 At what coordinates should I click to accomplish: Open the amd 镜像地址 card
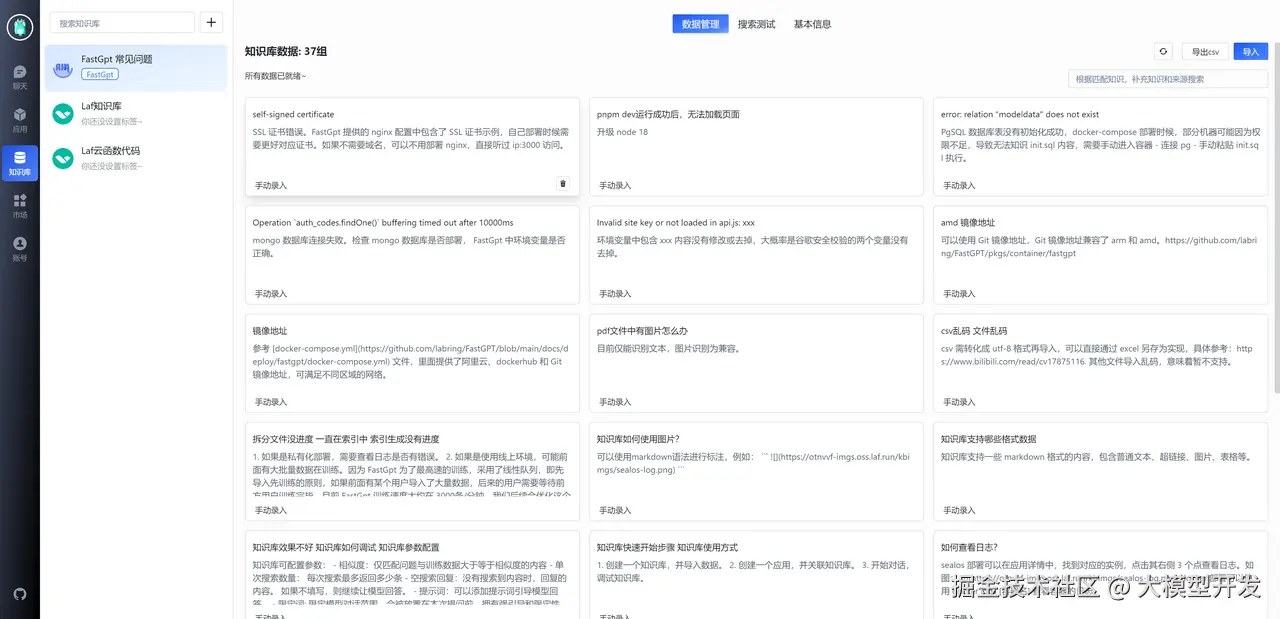coord(1100,254)
